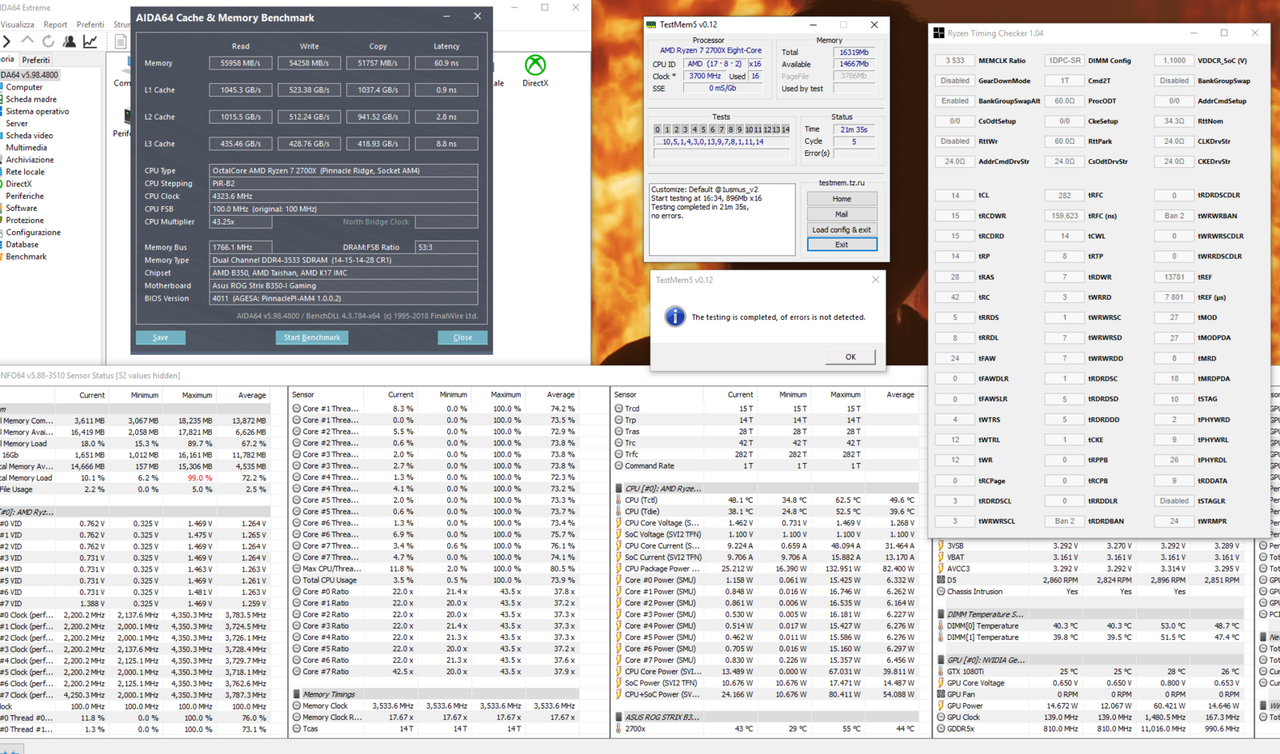This screenshot has width=1280, height=754.
Task: Open the Visualizza menu in AIDA64
Action: tap(17, 24)
